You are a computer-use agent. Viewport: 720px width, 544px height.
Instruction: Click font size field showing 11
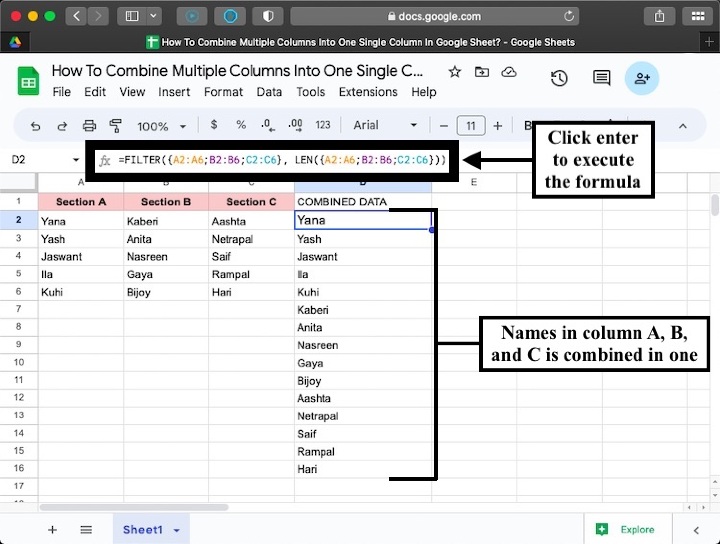(x=471, y=126)
